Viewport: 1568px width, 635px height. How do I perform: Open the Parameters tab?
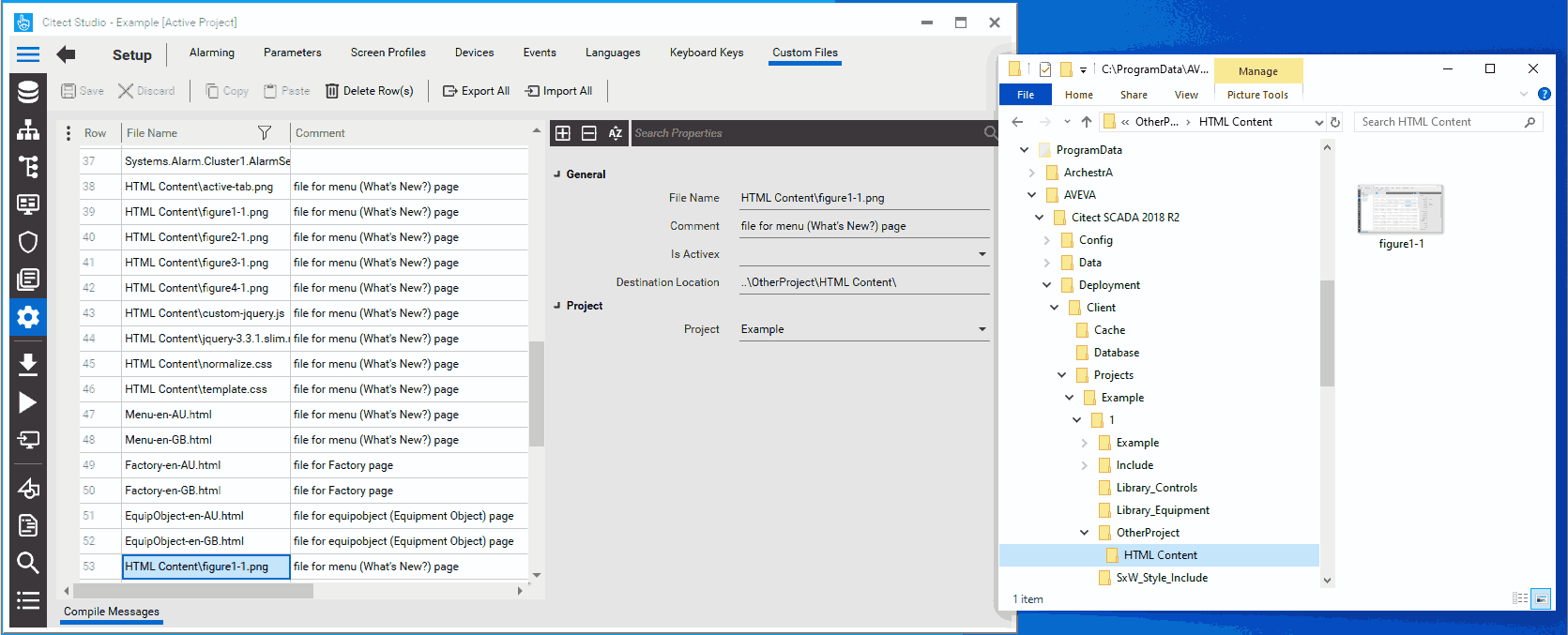click(x=293, y=53)
